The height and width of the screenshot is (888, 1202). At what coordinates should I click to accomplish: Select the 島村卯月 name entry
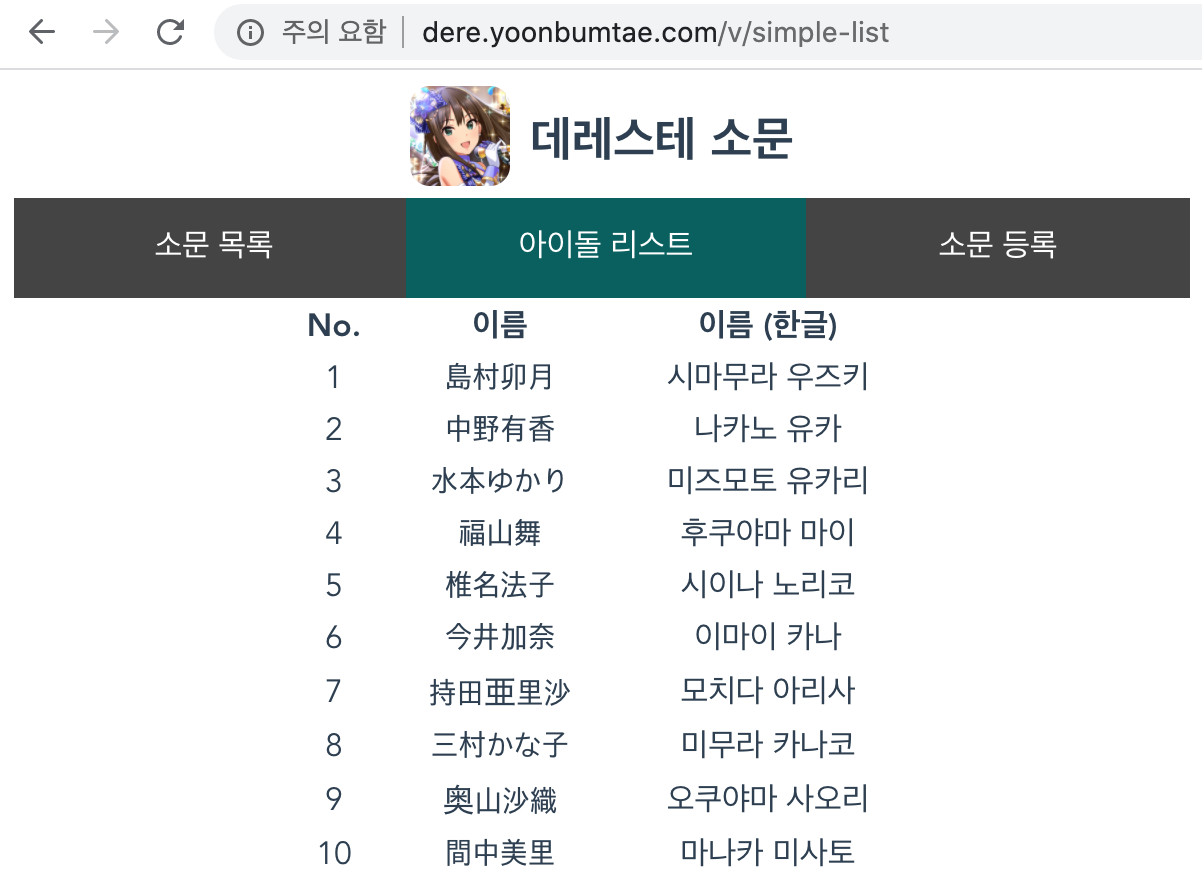(499, 377)
